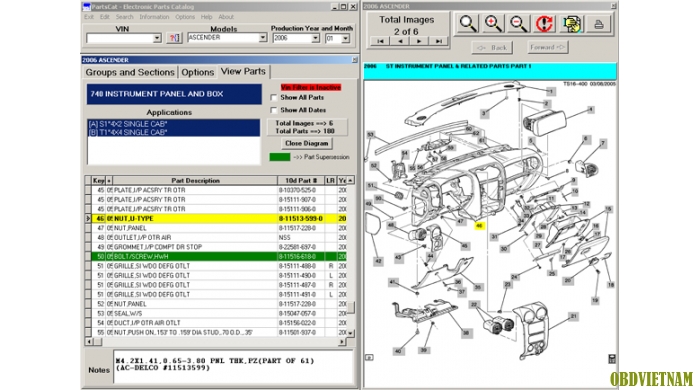This screenshot has height=390, width=700.
Task: Click the 740 INSTRUMENT PANEL AND BOX header
Action: tap(174, 94)
